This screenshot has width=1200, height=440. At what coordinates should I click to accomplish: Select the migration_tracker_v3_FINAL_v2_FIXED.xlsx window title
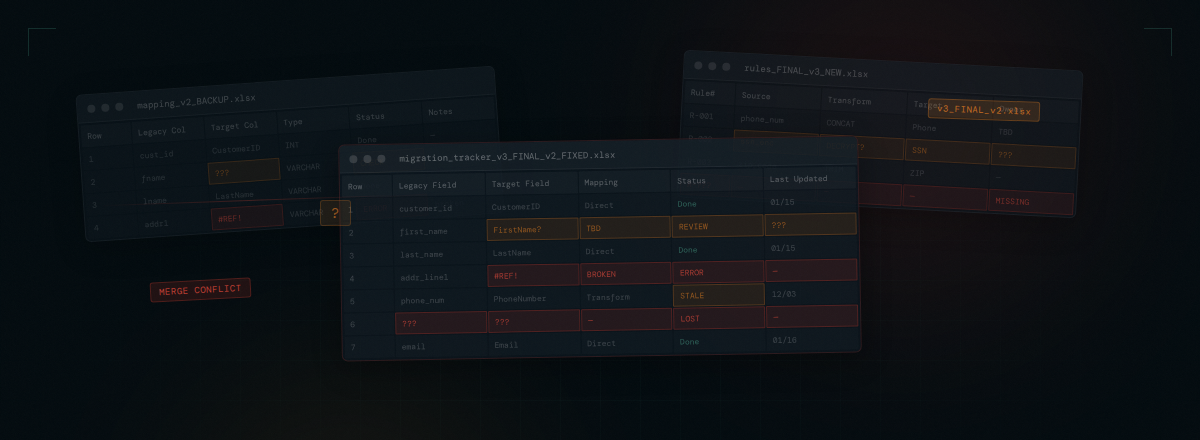pyautogui.click(x=507, y=157)
